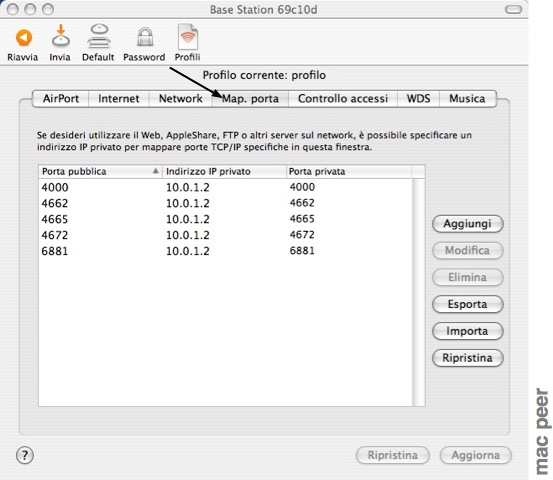The height and width of the screenshot is (480, 553).
Task: Open the Profili document icon
Action: pos(188,37)
